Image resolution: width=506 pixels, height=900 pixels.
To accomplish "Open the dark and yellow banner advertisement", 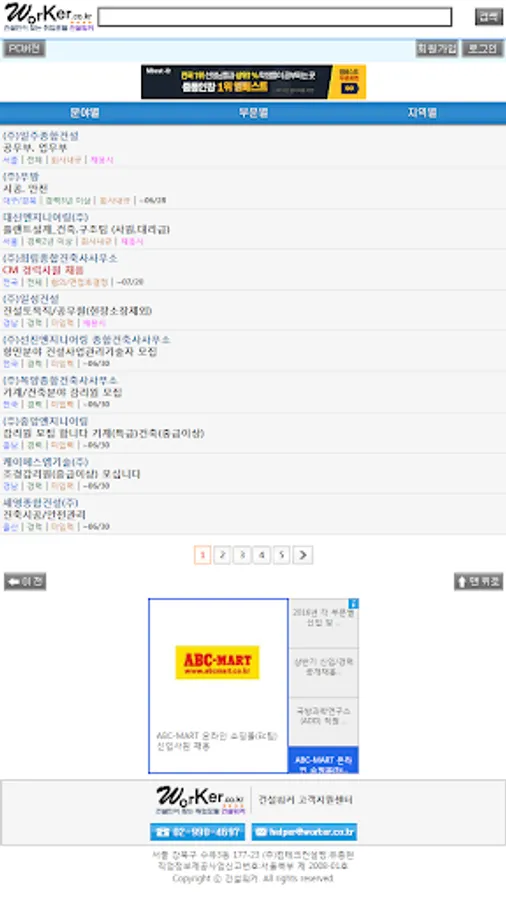I will tap(254, 82).
